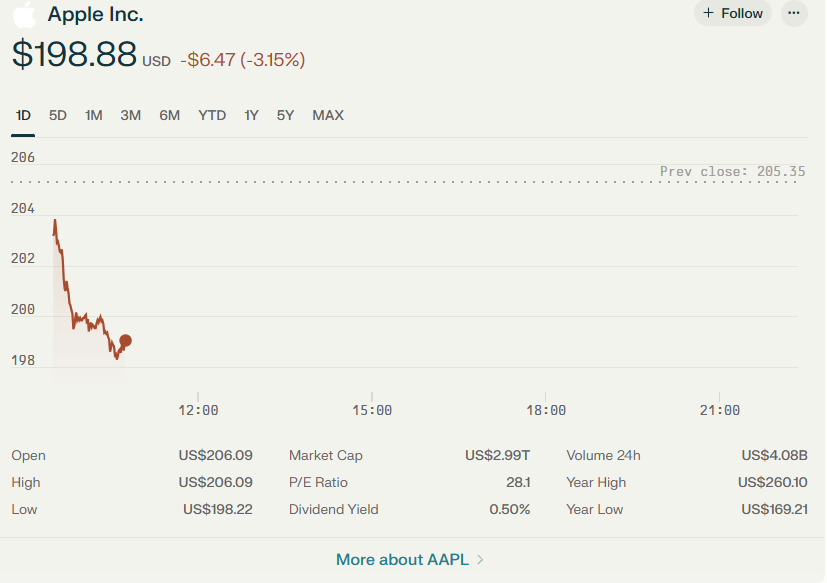The image size is (827, 583).
Task: Click the 202 price axis label
Action: tap(23, 259)
